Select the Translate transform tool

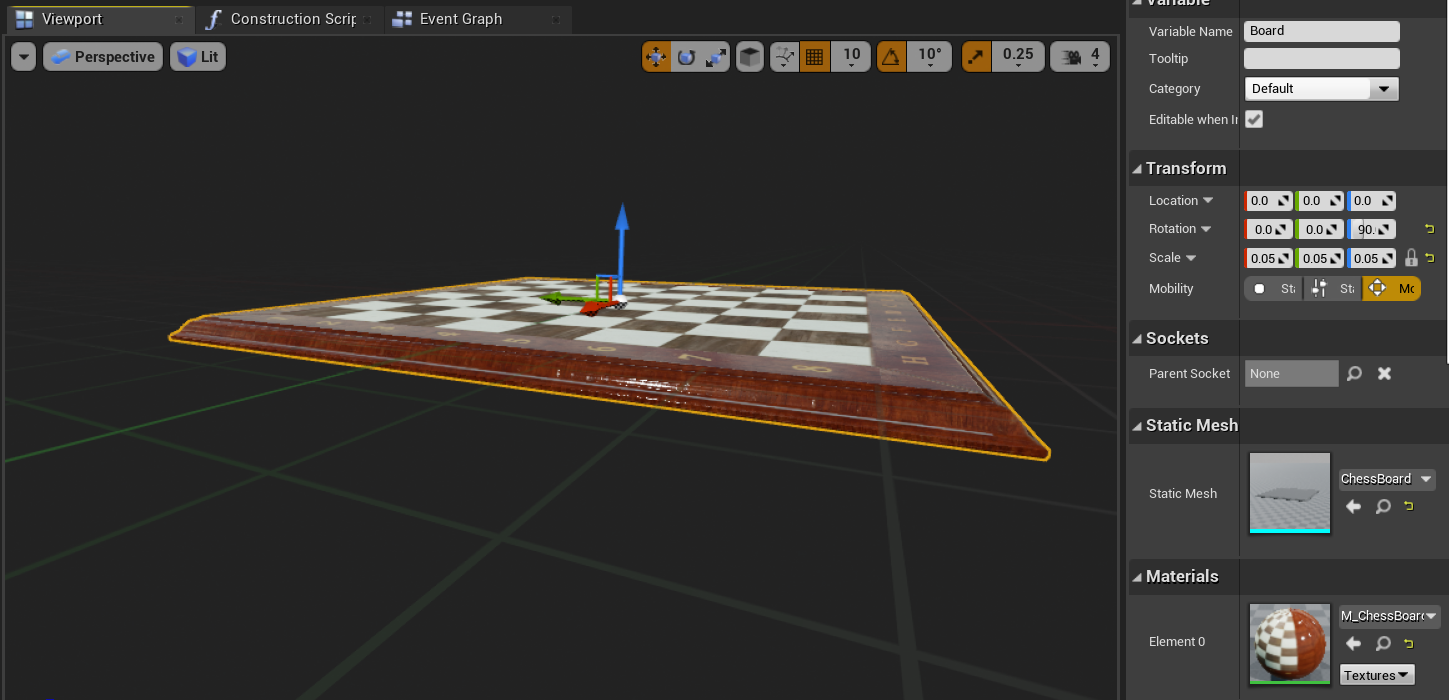(x=656, y=56)
